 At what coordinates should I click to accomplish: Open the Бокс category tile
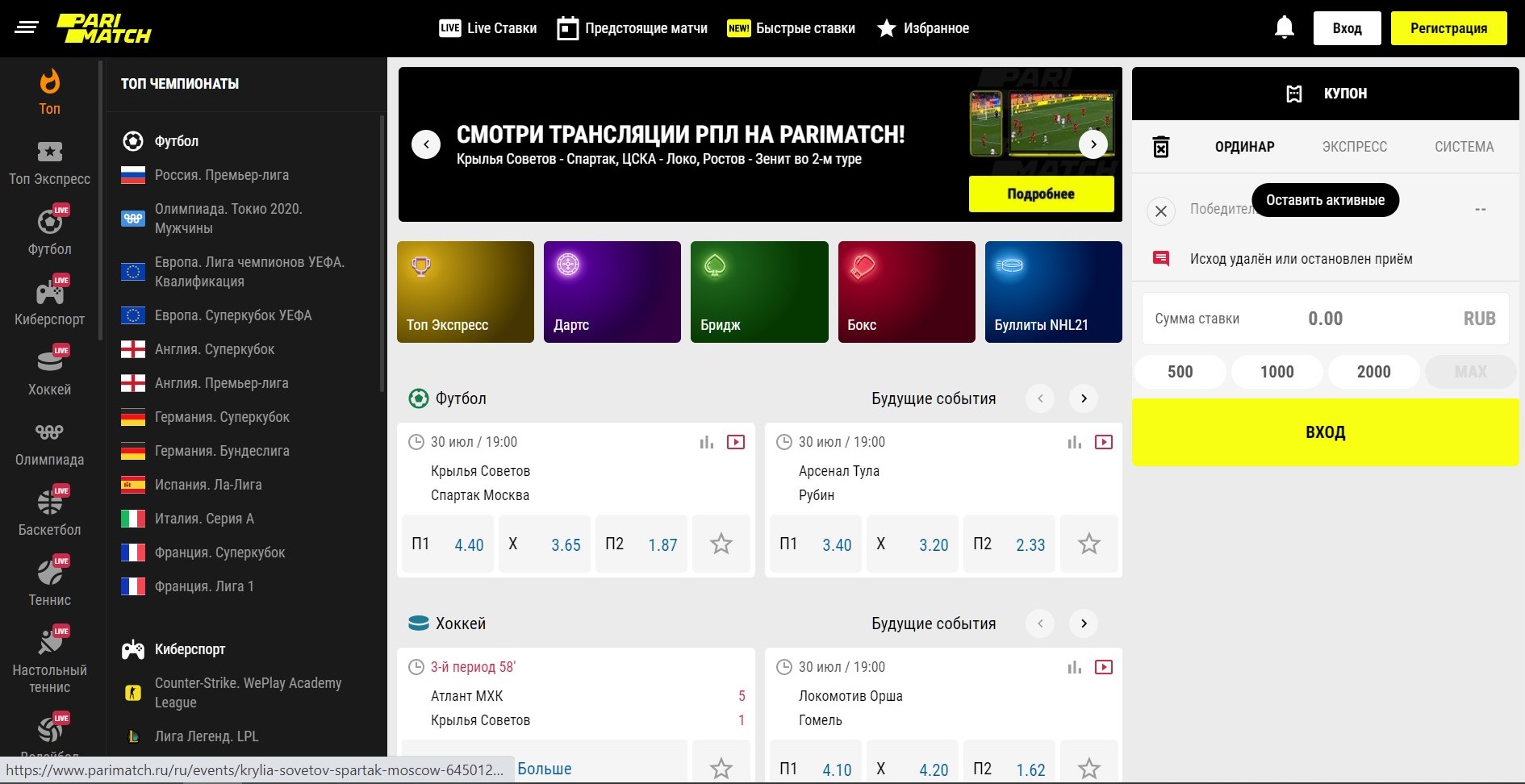coord(907,292)
